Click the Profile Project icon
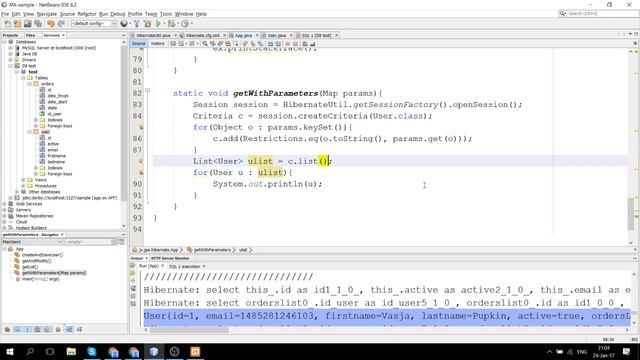The height and width of the screenshot is (360, 640). click(x=185, y=24)
